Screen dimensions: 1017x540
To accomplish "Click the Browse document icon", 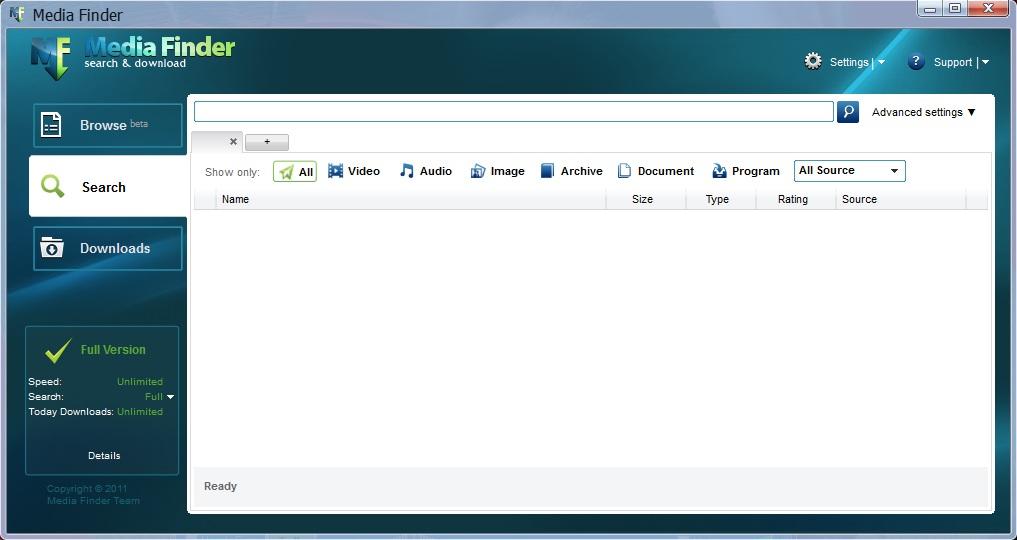I will point(51,125).
